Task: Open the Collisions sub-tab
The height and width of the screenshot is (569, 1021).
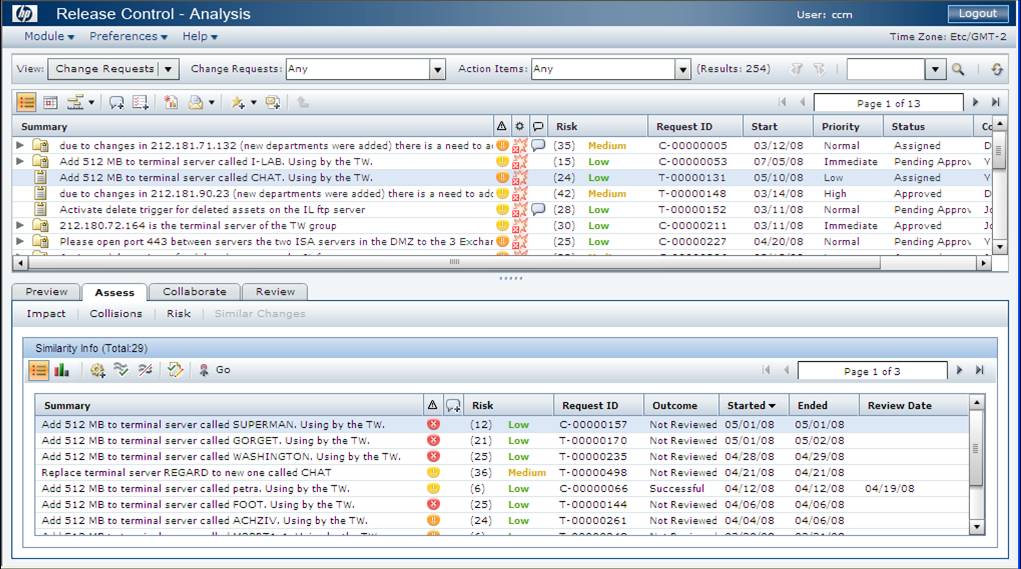Action: coord(116,314)
